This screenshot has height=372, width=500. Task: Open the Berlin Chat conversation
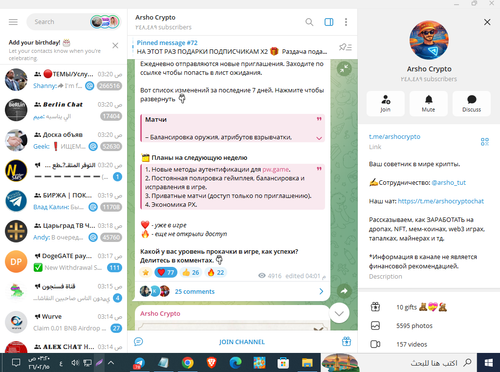[63, 110]
